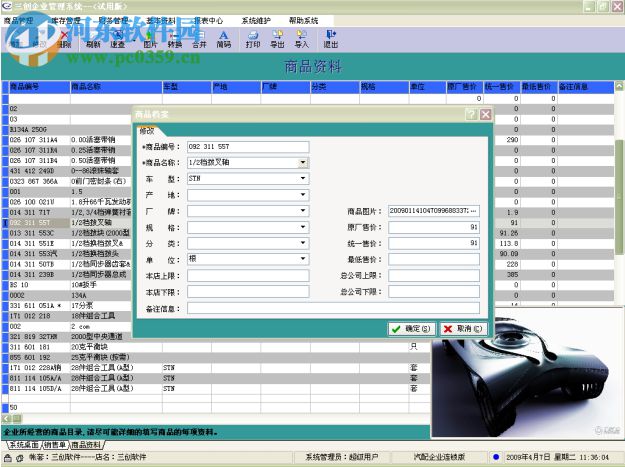Screen dimensions: 625x467
Task: Click the 最低售价 input field
Action: click(434, 259)
